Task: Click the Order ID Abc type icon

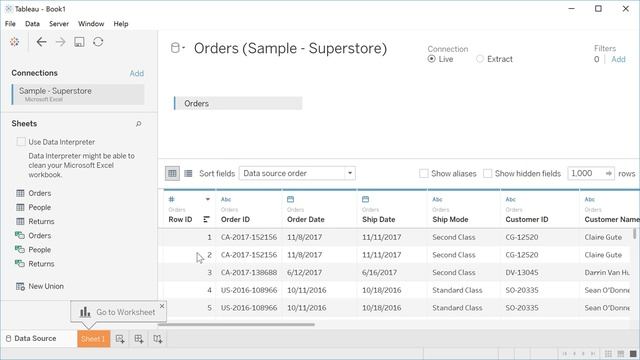Action: [x=226, y=199]
